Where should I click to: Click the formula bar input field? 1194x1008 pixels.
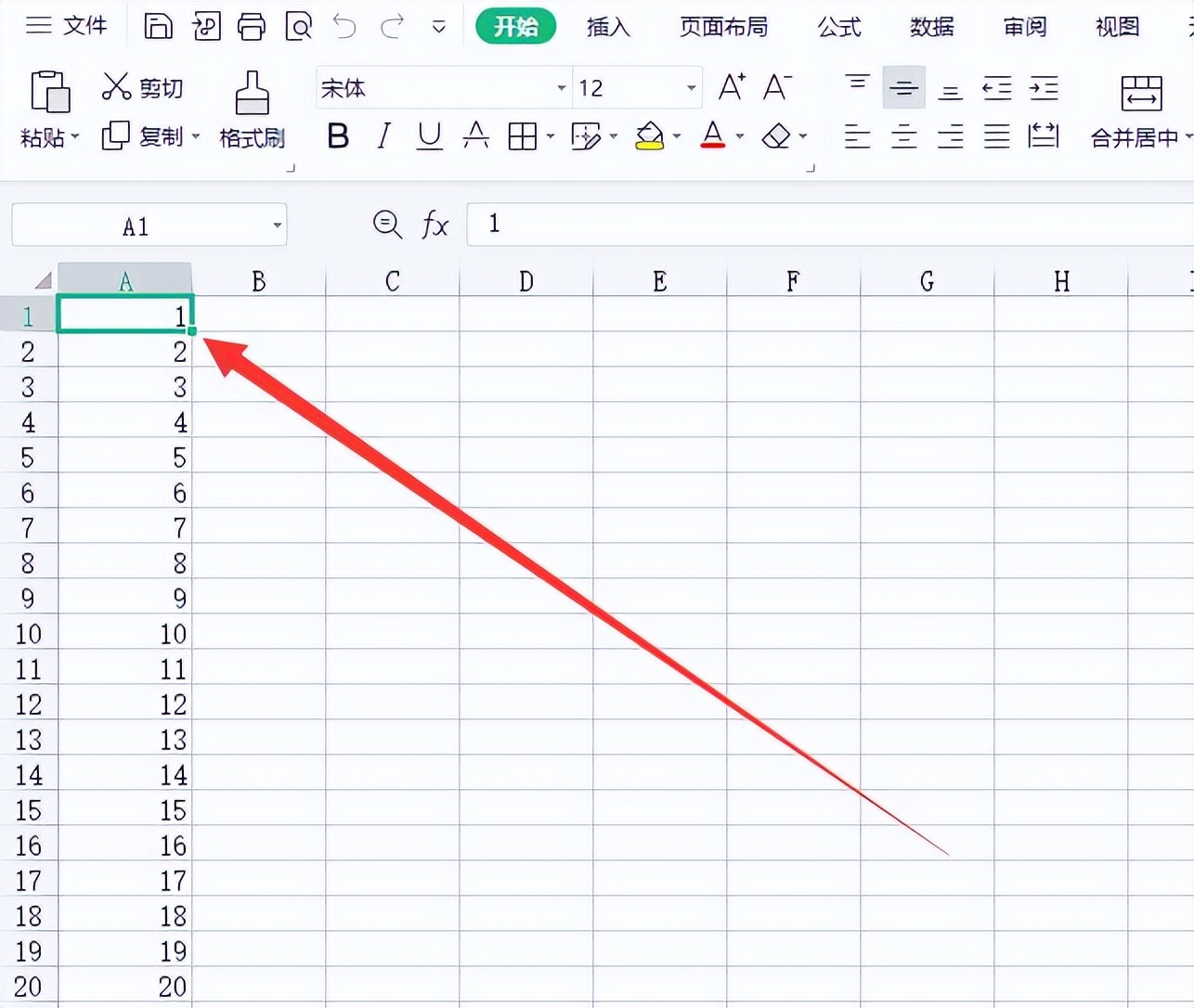click(830, 224)
